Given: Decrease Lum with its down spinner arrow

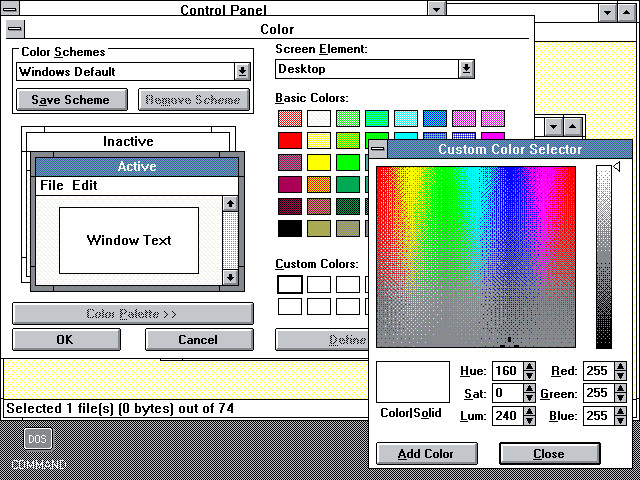Looking at the screenshot, I should coord(530,420).
